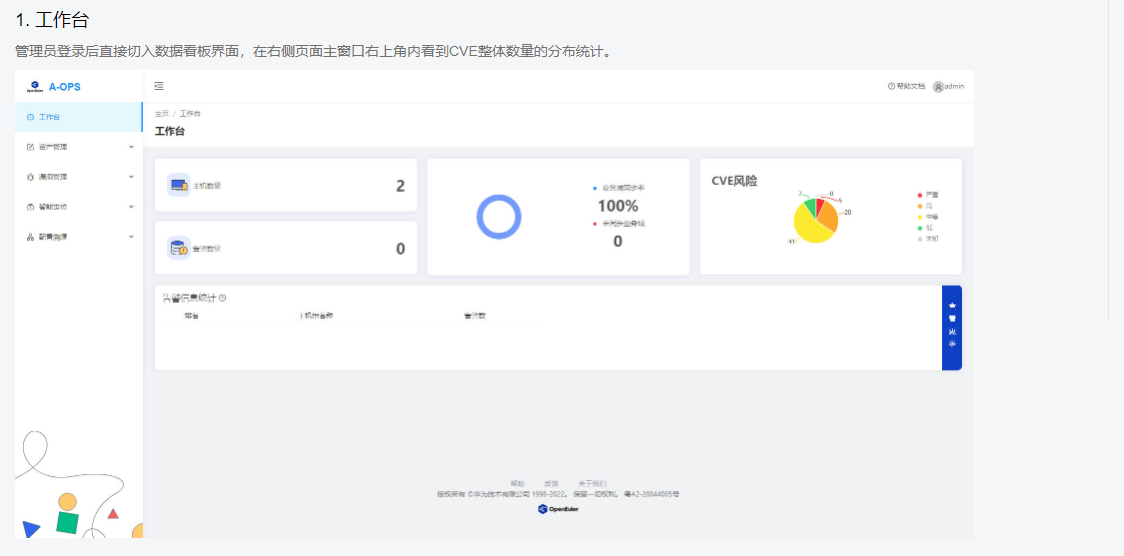This screenshot has width=1124, height=556.
Task: Click the admin user avatar
Action: click(x=938, y=87)
